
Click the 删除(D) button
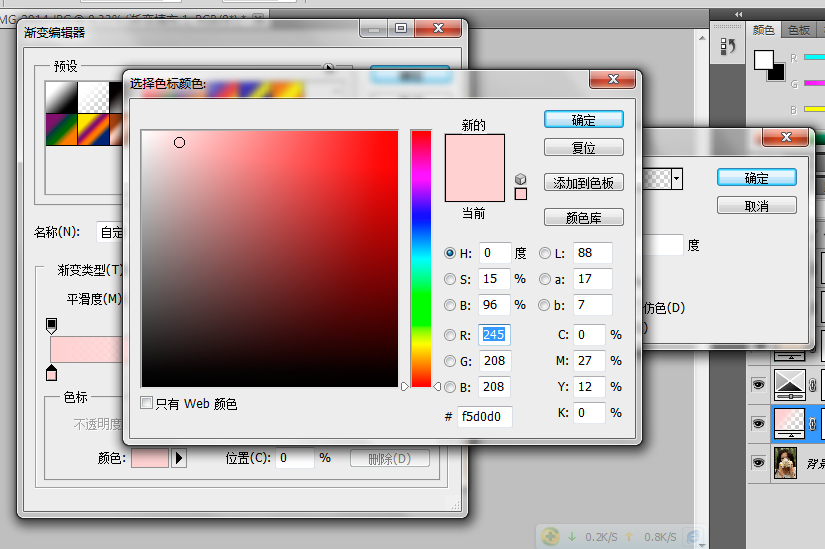390,458
